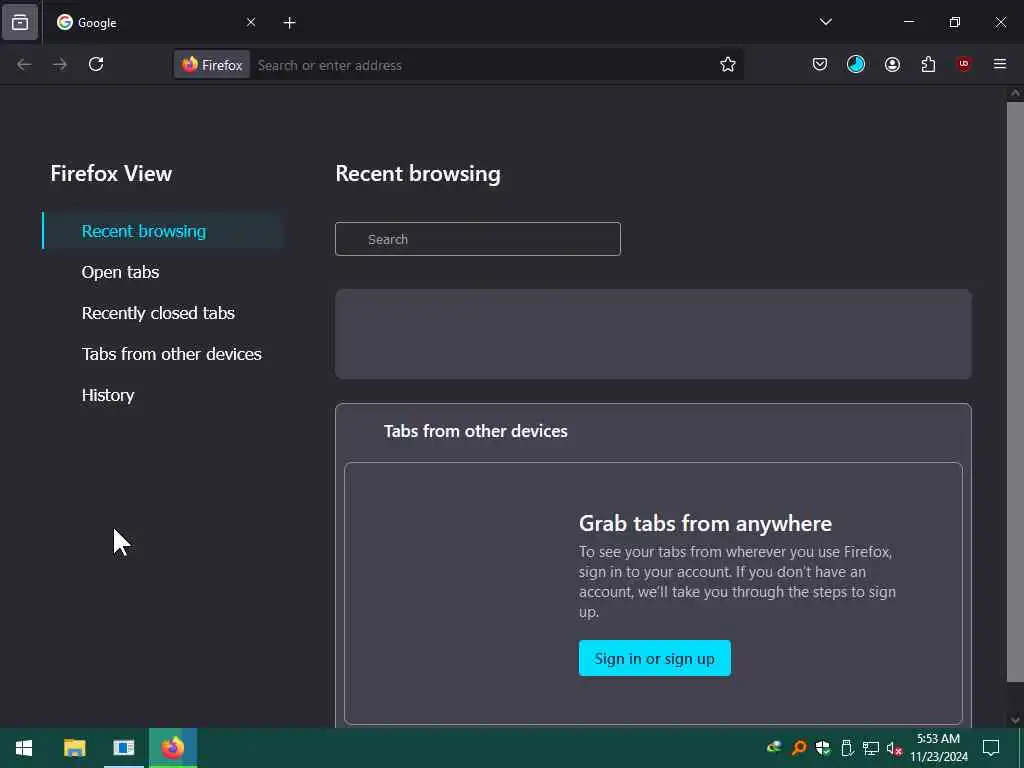Open the Windows Security shield tray icon
Image resolution: width=1024 pixels, height=768 pixels.
[823, 748]
